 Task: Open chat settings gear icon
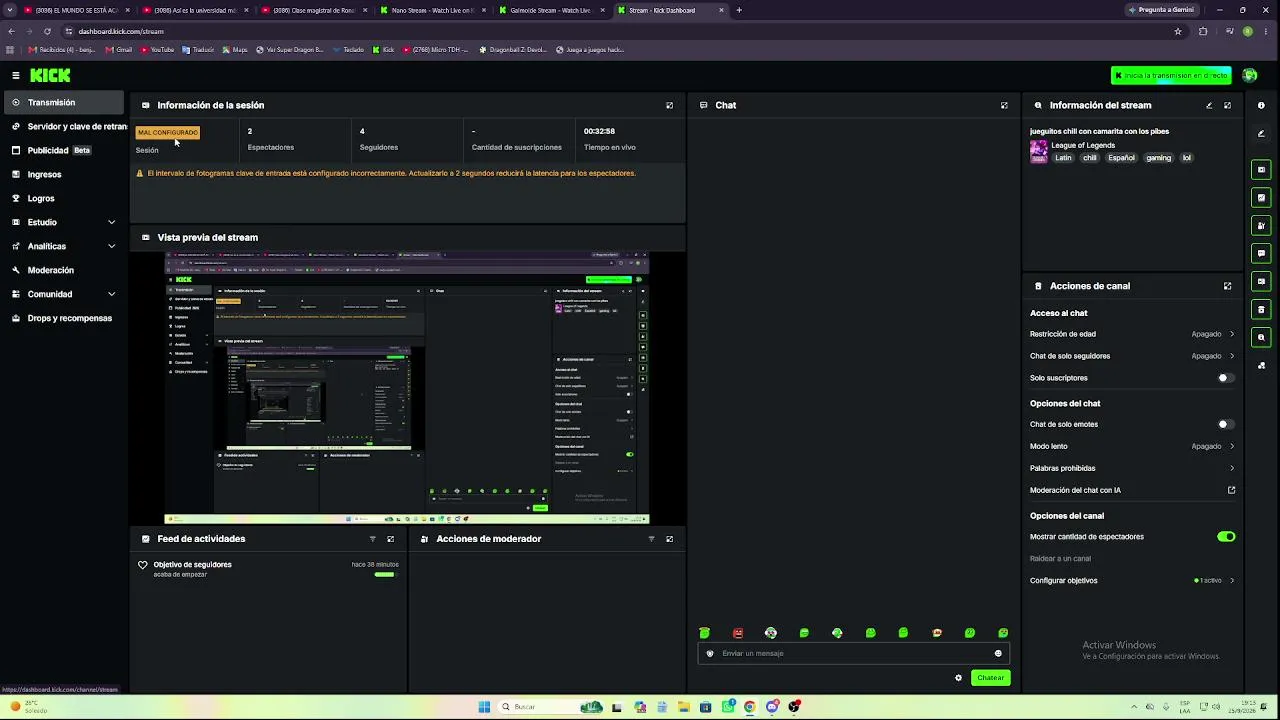[958, 678]
